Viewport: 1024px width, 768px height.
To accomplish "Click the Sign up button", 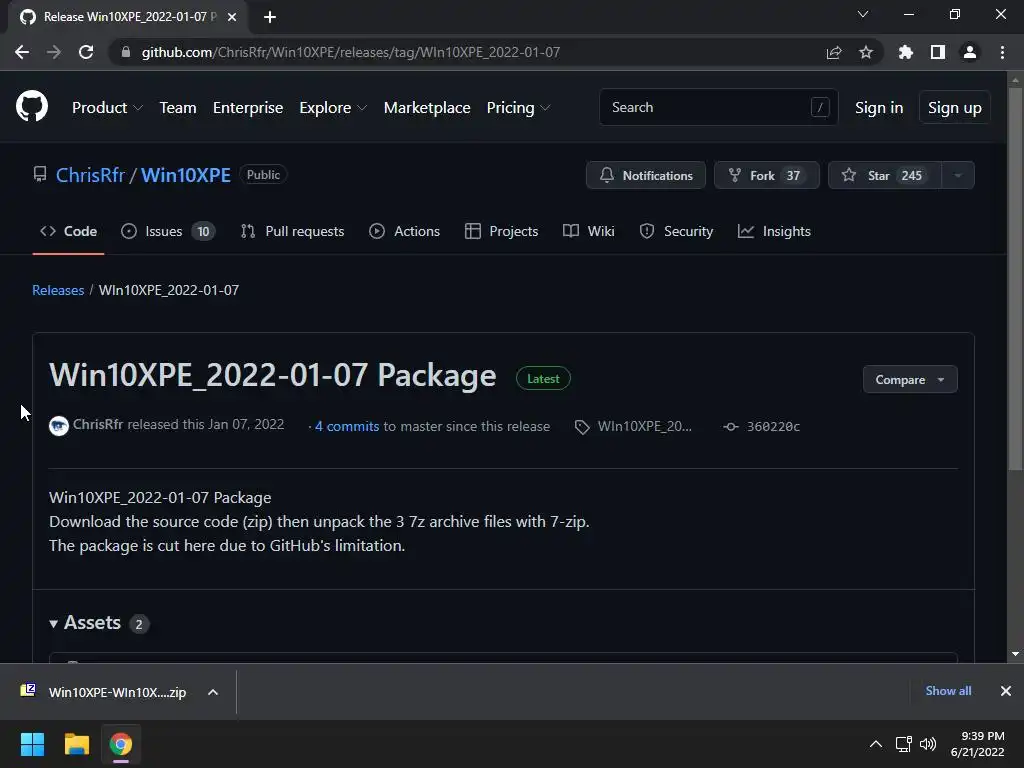I will (955, 108).
